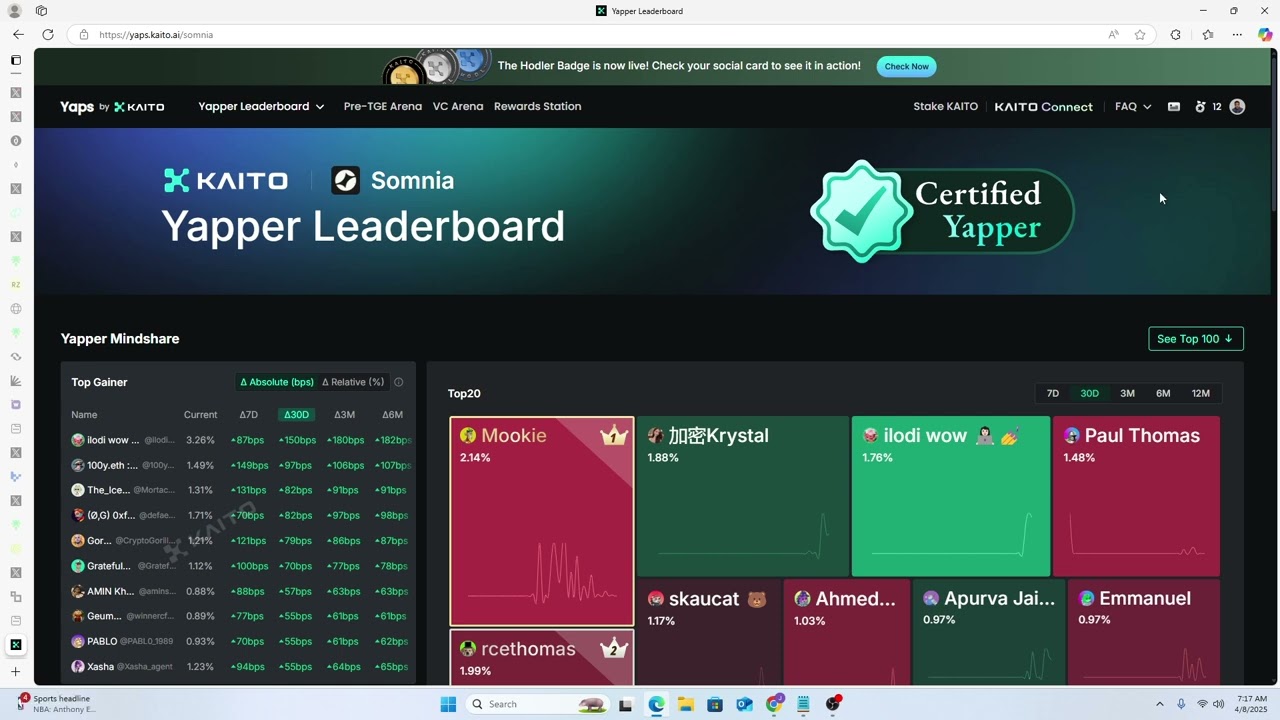Open browser Settings and more ellipsis
The width and height of the screenshot is (1280, 720).
click(x=1237, y=34)
